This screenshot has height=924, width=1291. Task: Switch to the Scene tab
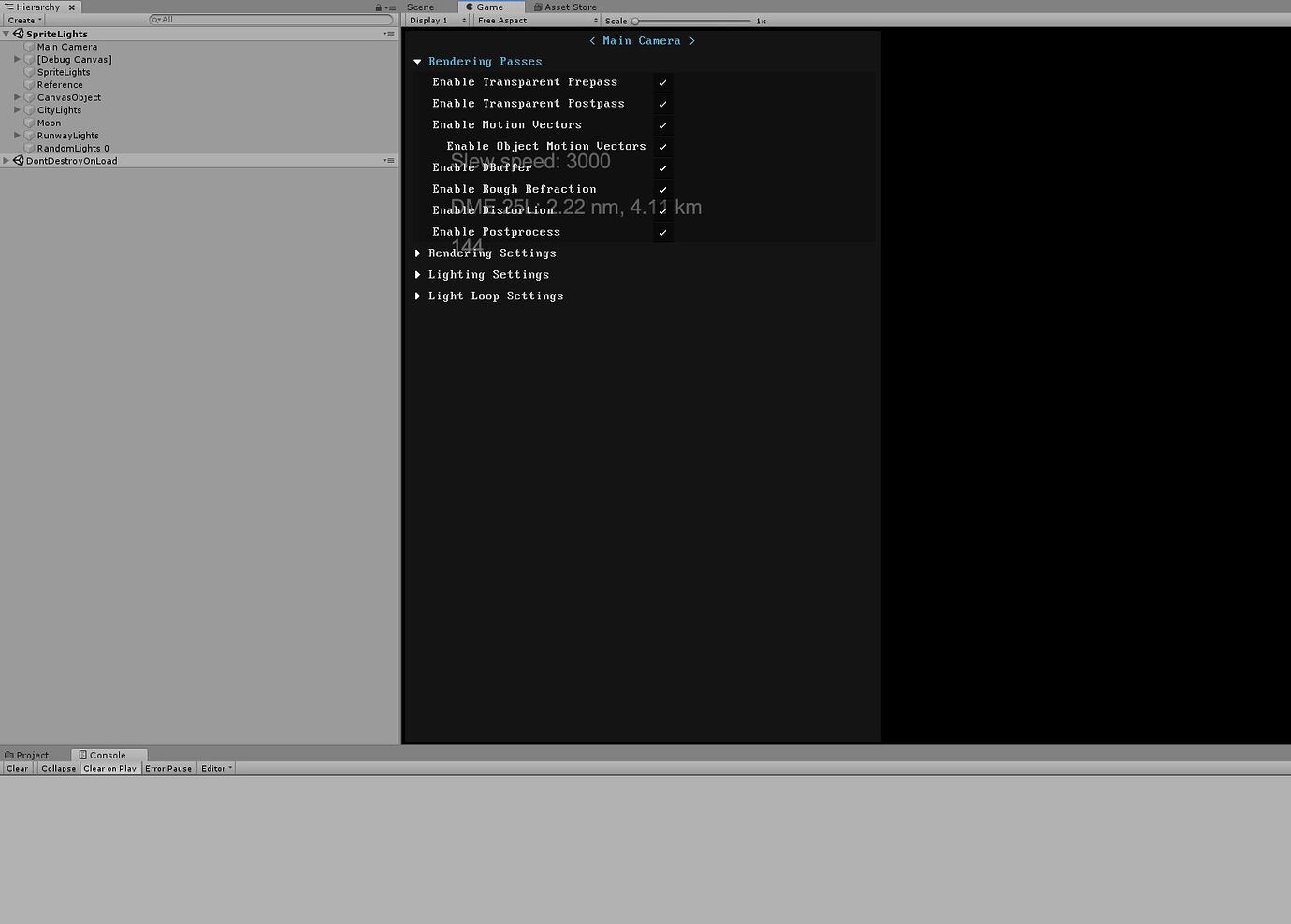click(x=420, y=7)
